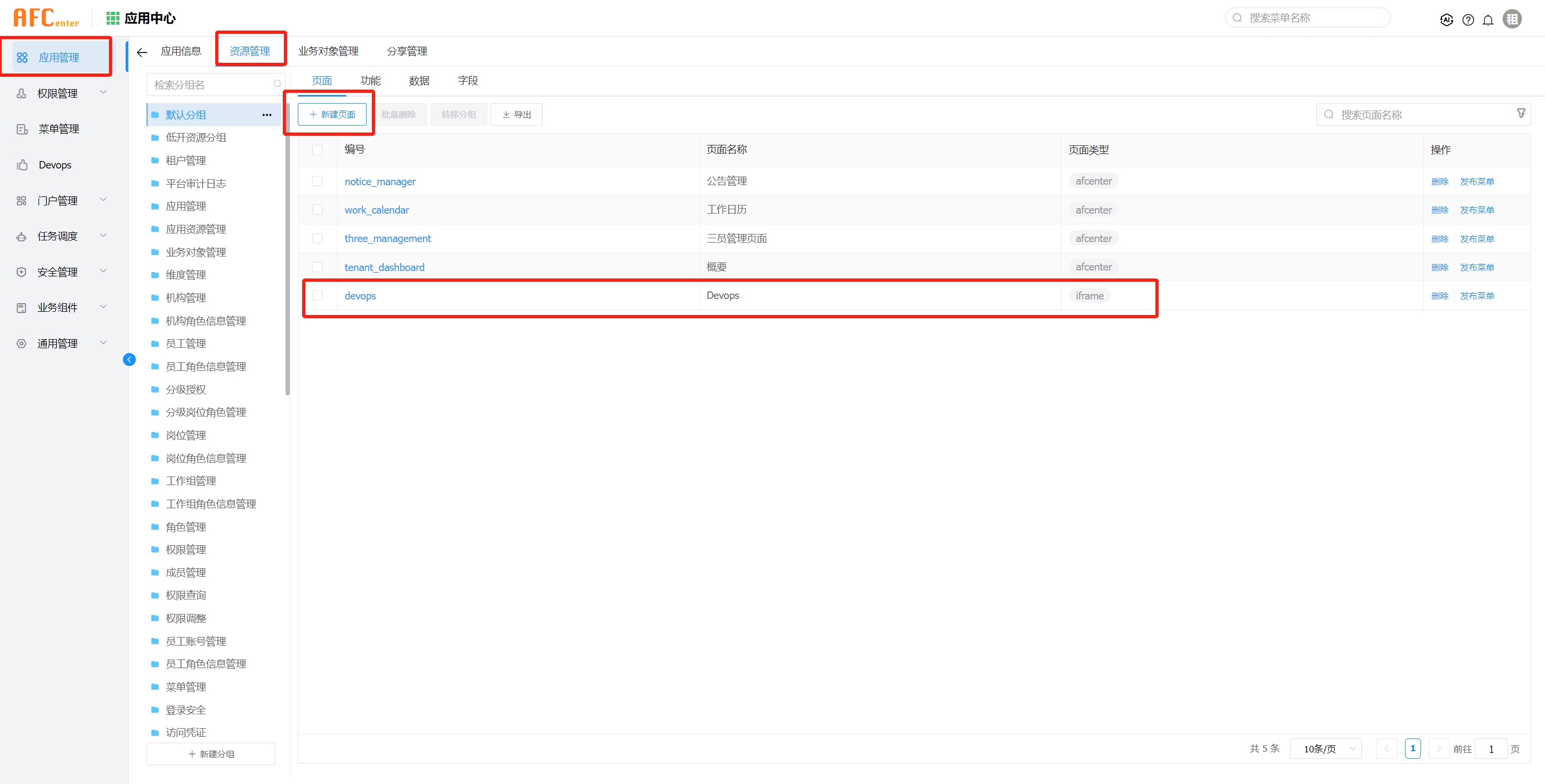This screenshot has height=784, width=1545.
Task: Check the notice_manager row checkbox
Action: [317, 181]
